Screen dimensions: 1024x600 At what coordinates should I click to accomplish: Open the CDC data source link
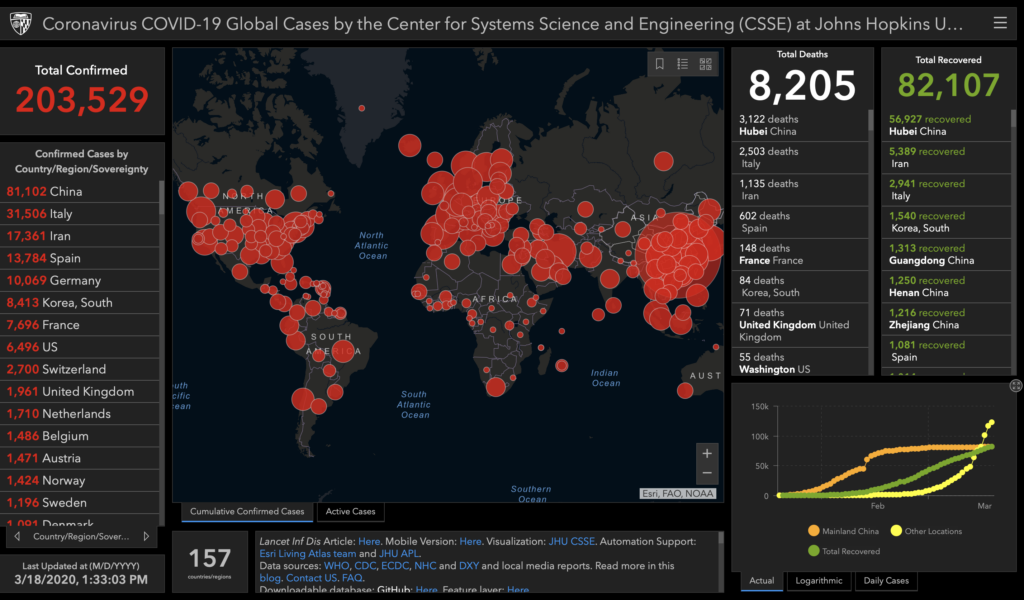365,566
